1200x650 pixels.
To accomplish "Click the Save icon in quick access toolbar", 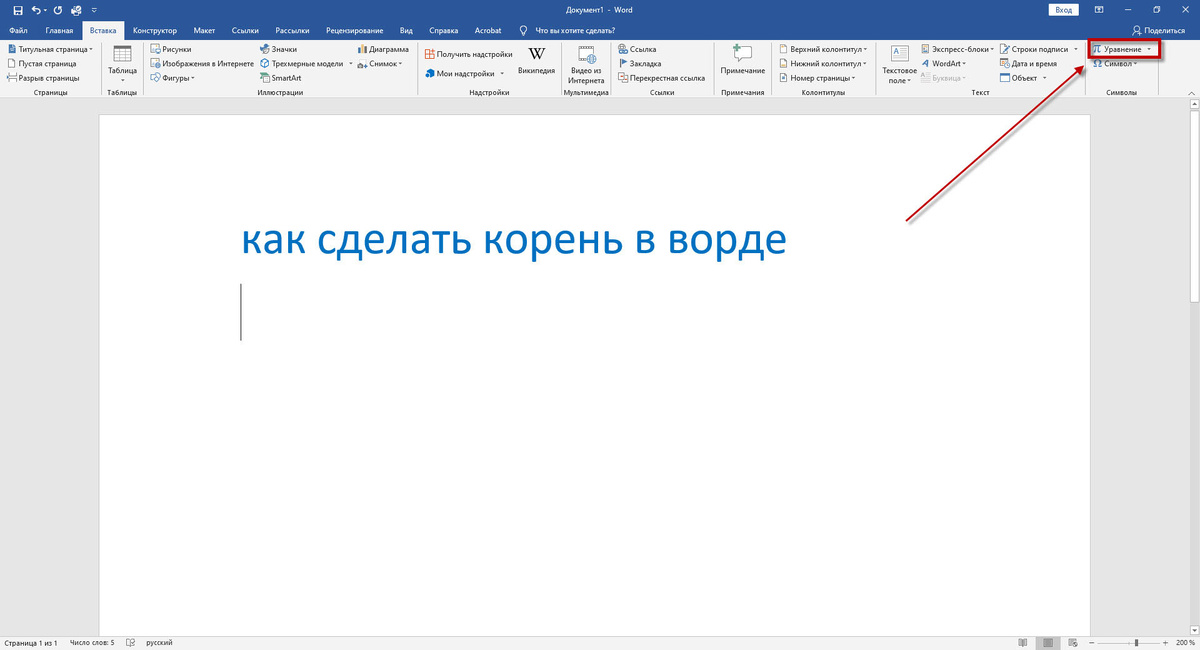I will (x=17, y=10).
